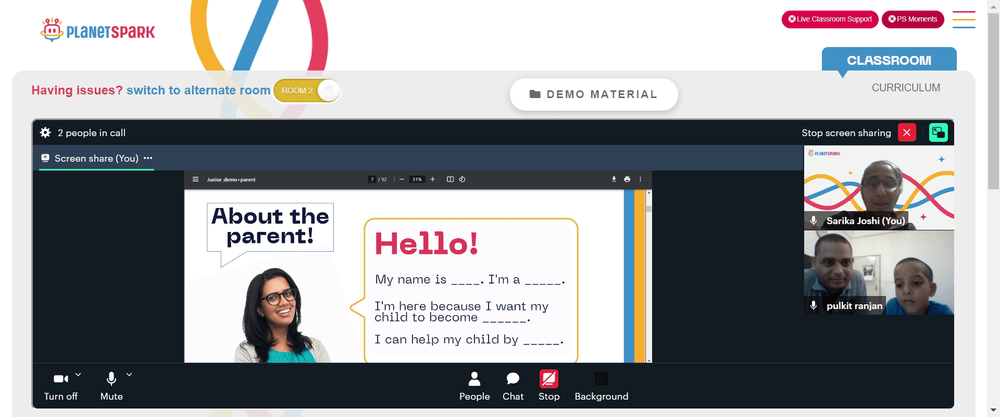Open the Background options
The width and height of the screenshot is (1000, 417).
point(601,386)
